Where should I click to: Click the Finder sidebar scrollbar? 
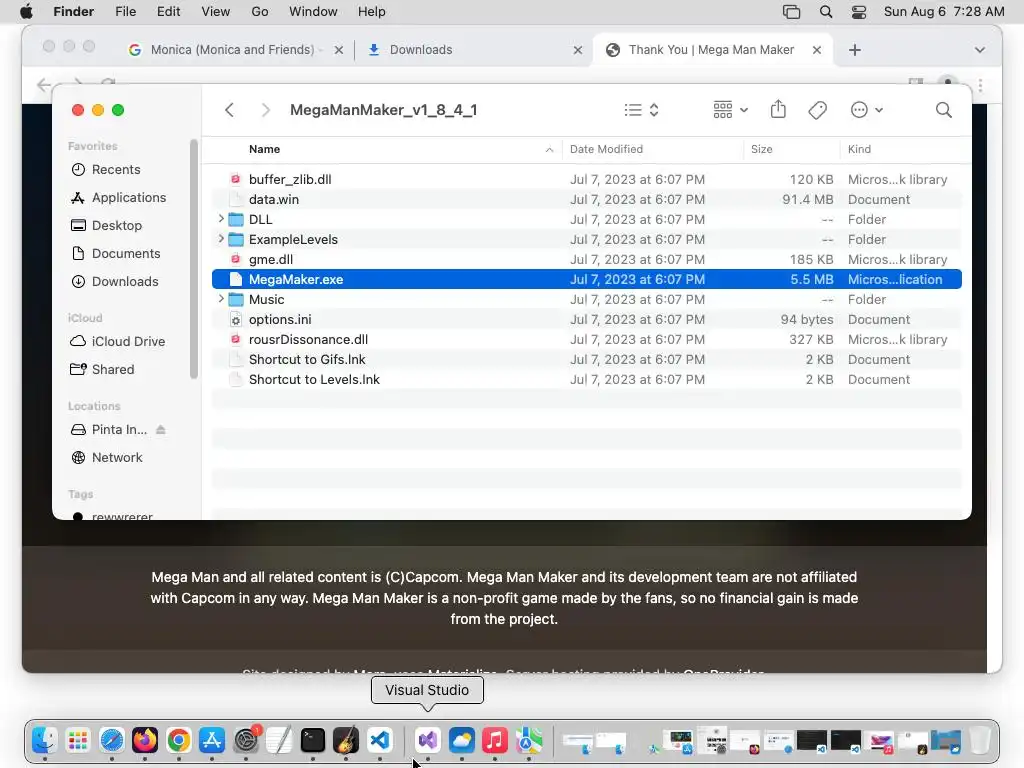(193, 259)
